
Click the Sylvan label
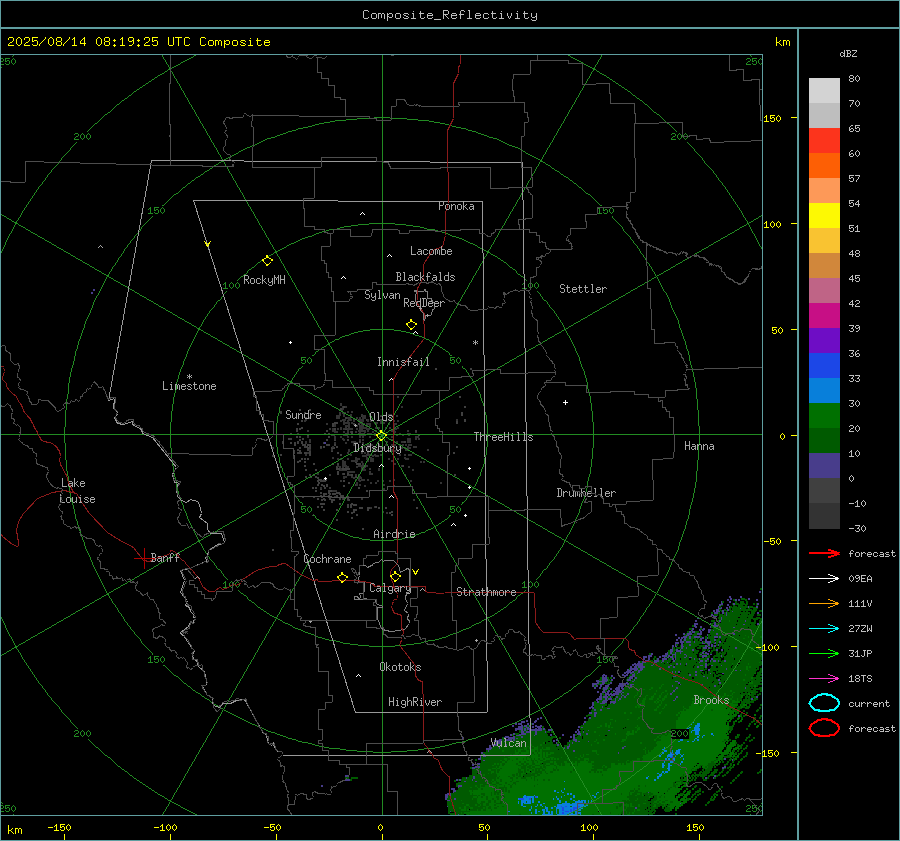tap(382, 295)
